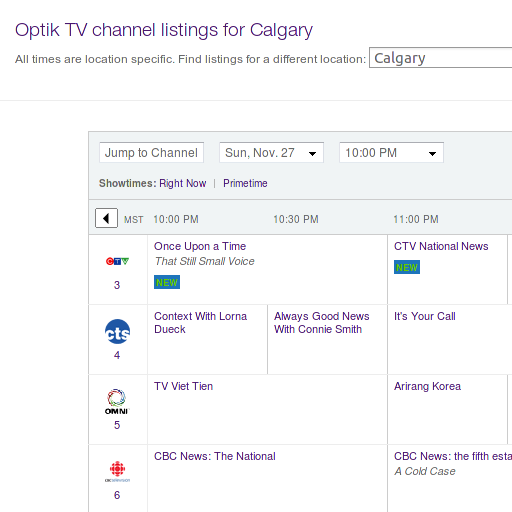
Task: Open Always Good News With Connie Smith
Action: tap(321, 323)
